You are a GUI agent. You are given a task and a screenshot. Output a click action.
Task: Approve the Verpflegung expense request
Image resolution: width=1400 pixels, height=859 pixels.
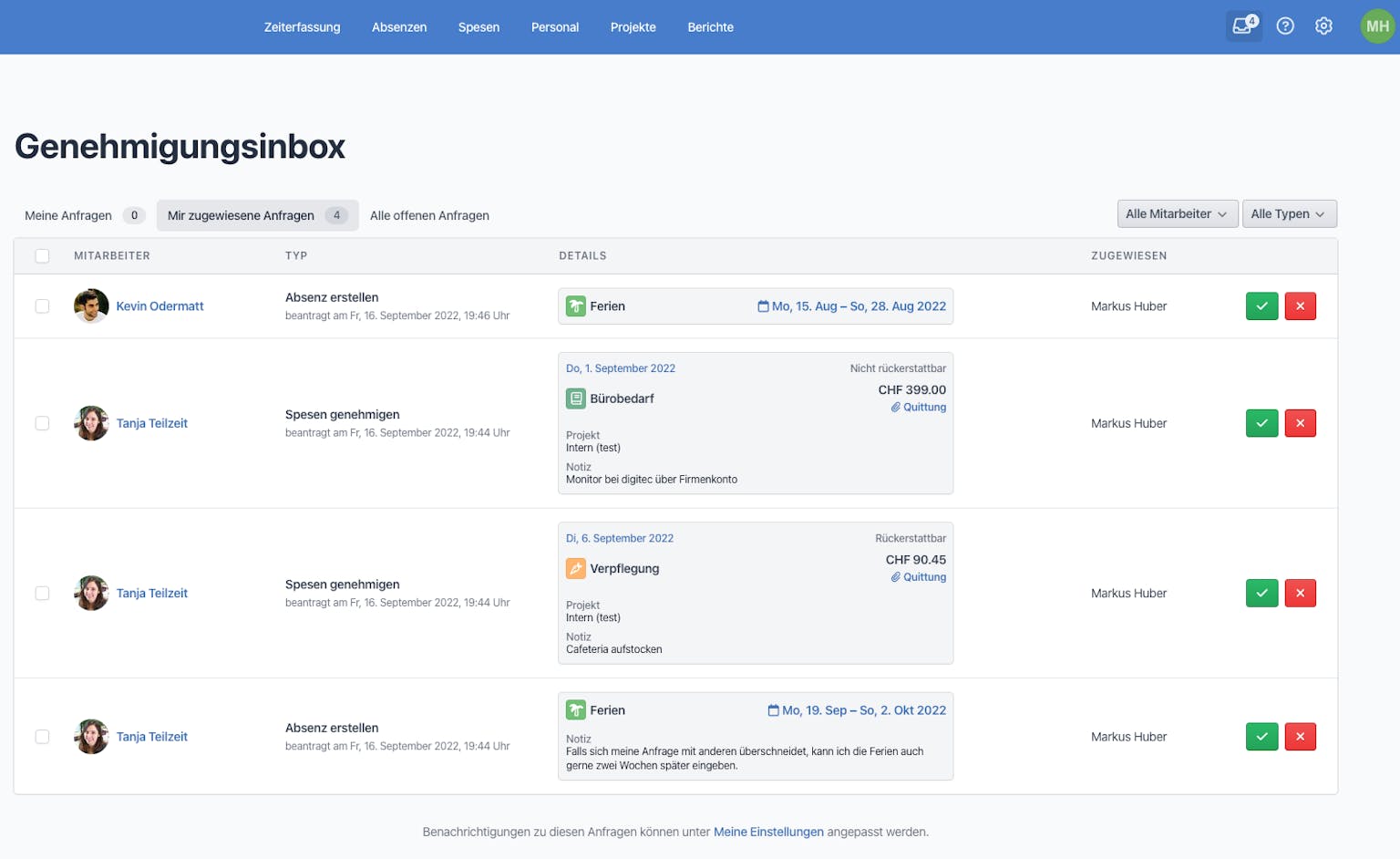pyautogui.click(x=1261, y=593)
